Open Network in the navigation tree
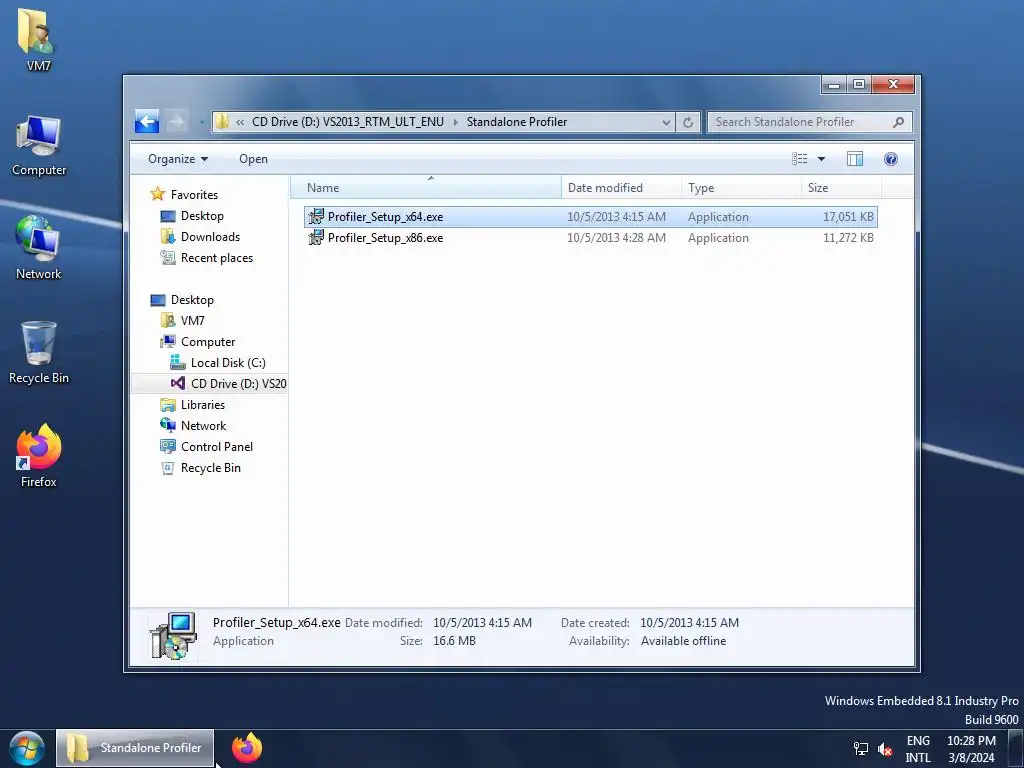The height and width of the screenshot is (768, 1024). [x=203, y=426]
